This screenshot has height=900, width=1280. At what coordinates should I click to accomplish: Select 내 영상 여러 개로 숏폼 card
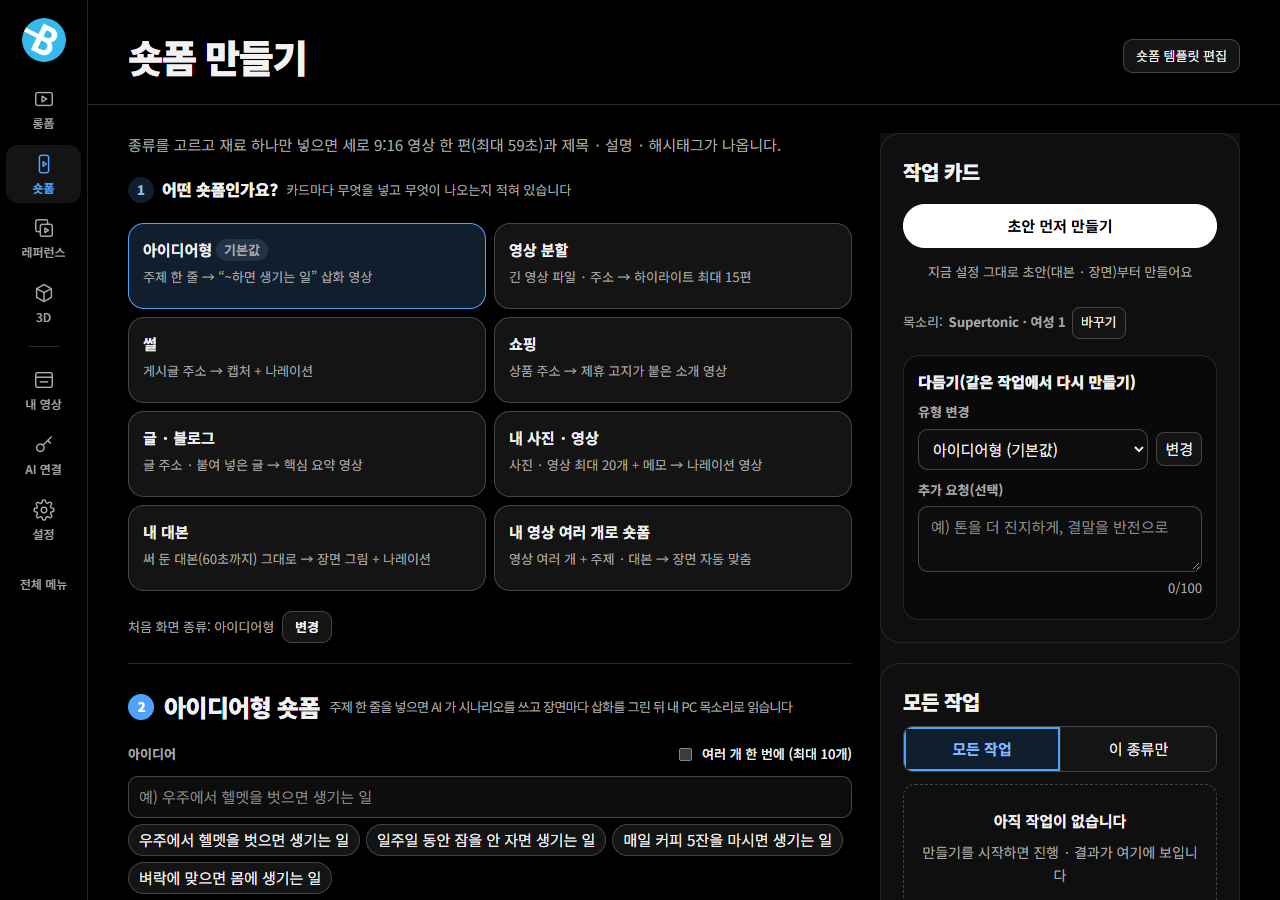coord(673,548)
